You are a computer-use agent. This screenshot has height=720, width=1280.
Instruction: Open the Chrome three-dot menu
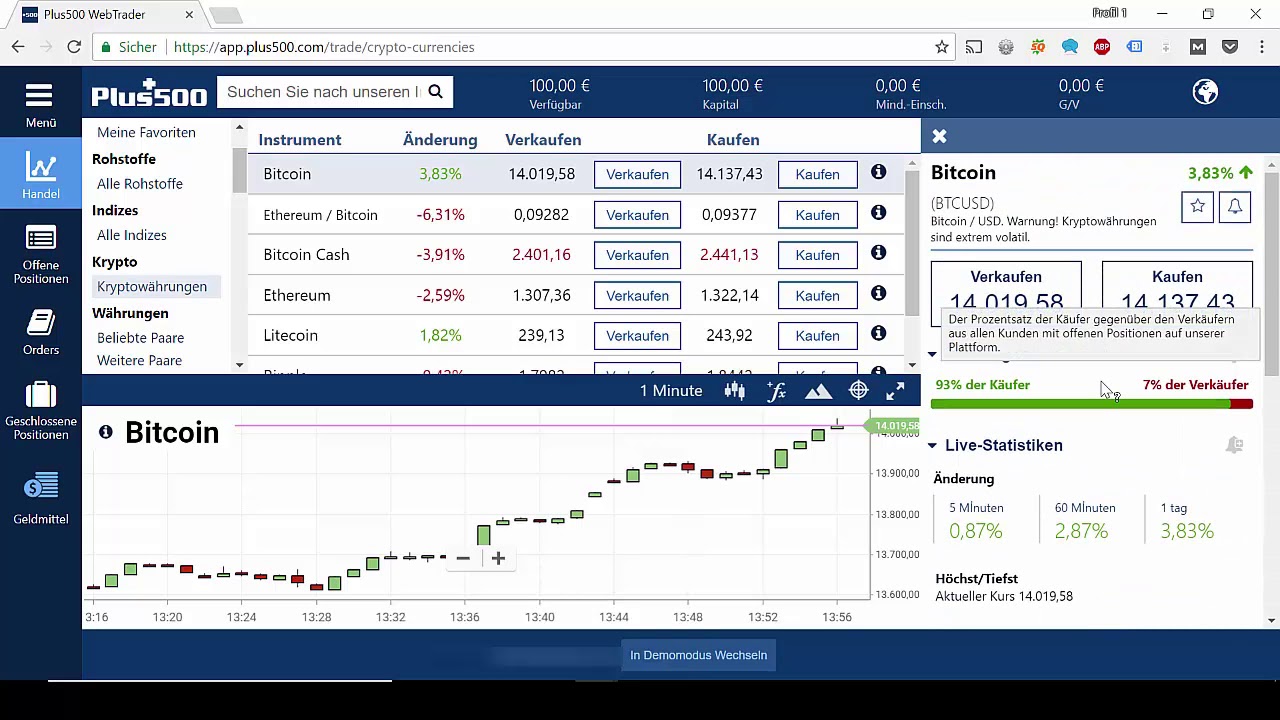tap(1260, 47)
